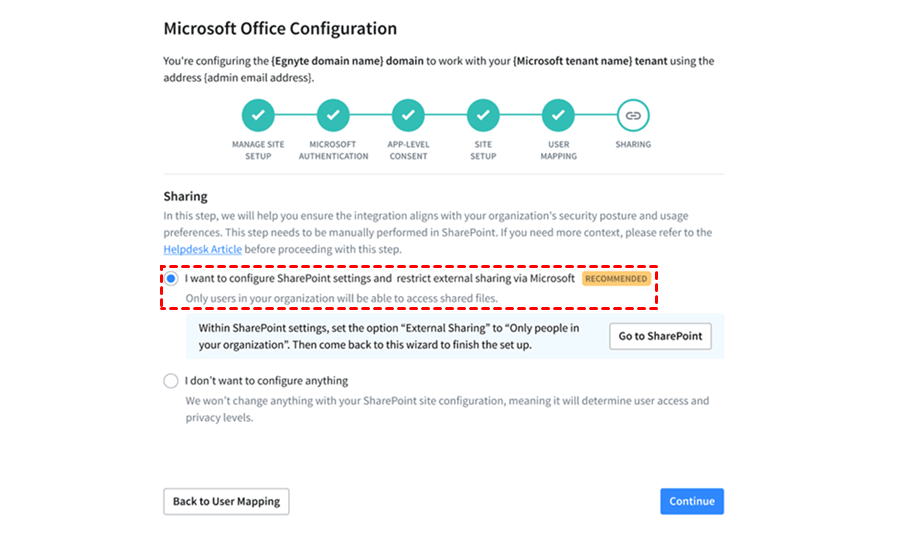Select the restrict external sharing radio button
The height and width of the screenshot is (544, 900).
171,279
